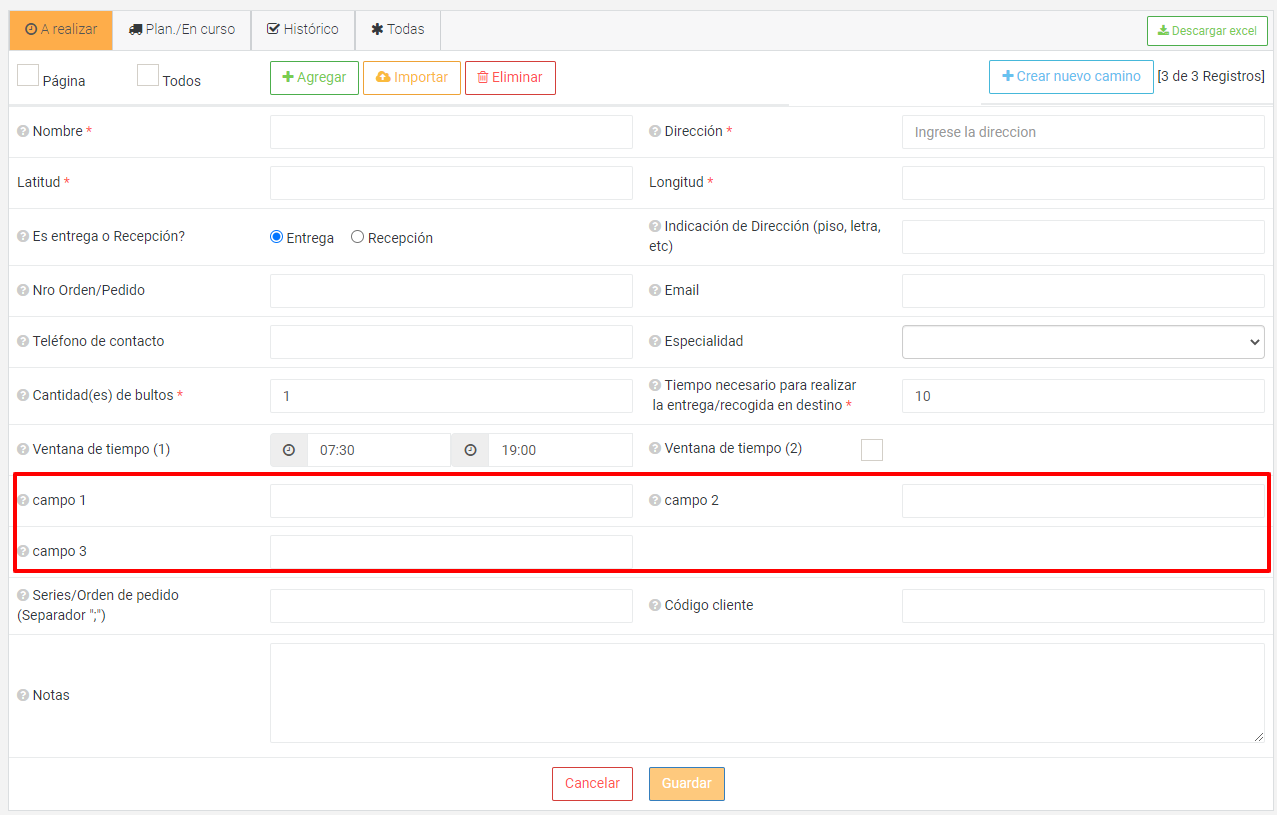The height and width of the screenshot is (815, 1277).
Task: Download the Excel file via Descargar excel
Action: pyautogui.click(x=1207, y=31)
